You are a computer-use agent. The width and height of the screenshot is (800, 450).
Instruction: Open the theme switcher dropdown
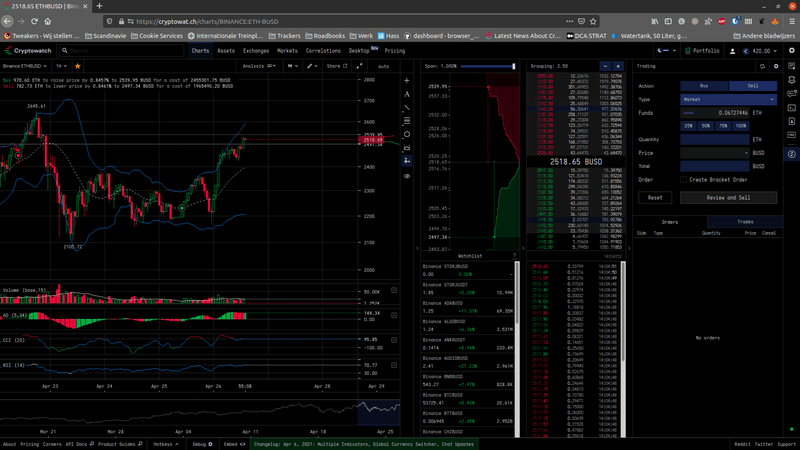pyautogui.click(x=666, y=51)
